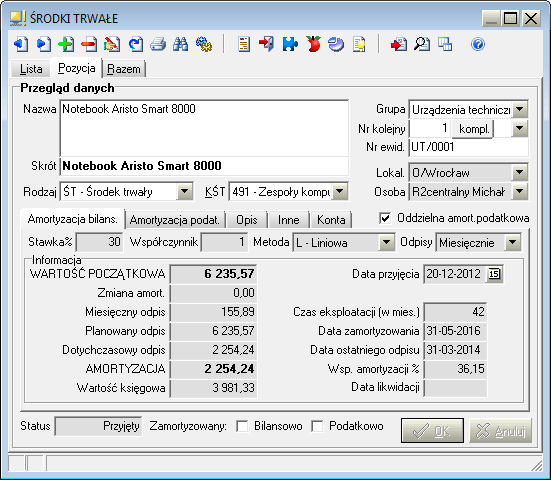551x480 pixels.
Task: Expand the Osoba dropdown
Action: point(520,192)
